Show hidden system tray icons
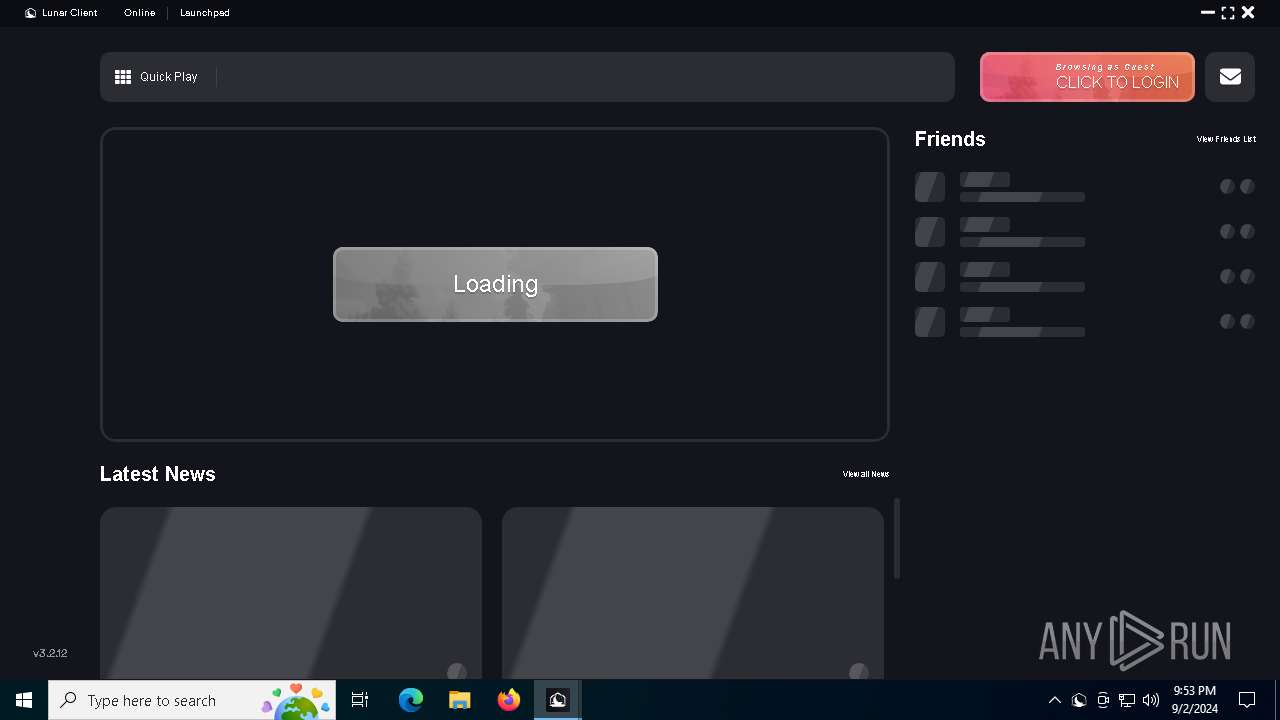The height and width of the screenshot is (720, 1280). [1055, 700]
